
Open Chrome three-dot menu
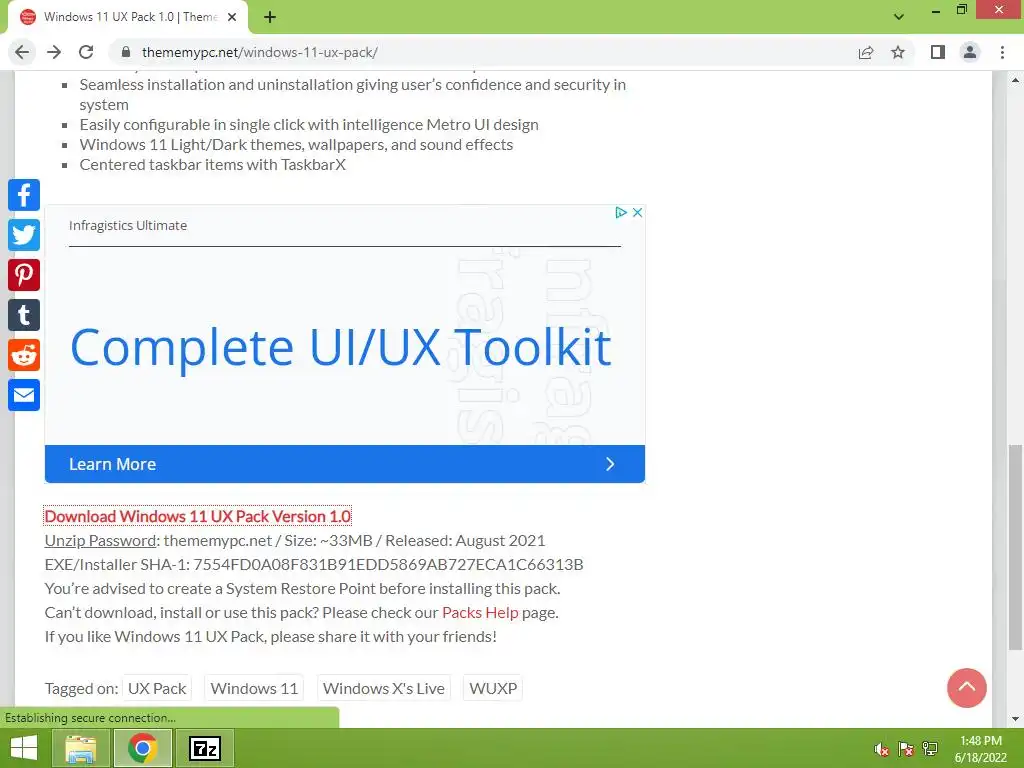(1002, 52)
